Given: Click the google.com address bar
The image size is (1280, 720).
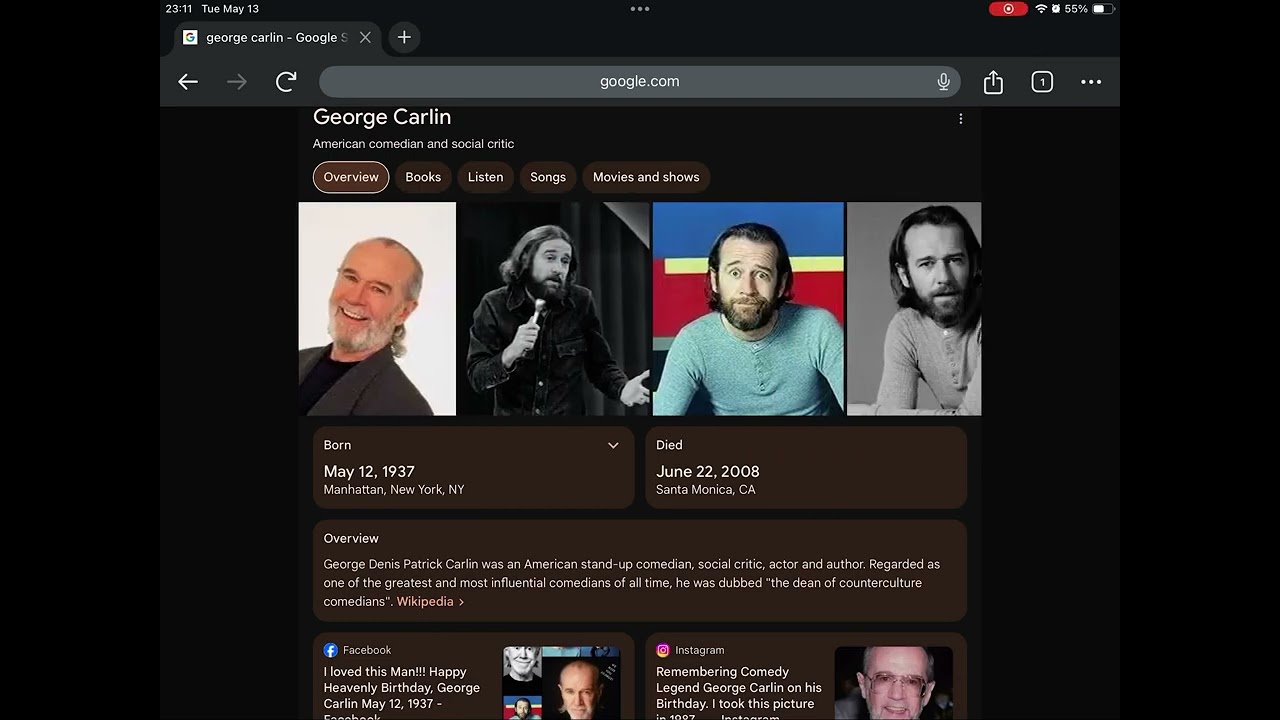Looking at the screenshot, I should [x=639, y=82].
